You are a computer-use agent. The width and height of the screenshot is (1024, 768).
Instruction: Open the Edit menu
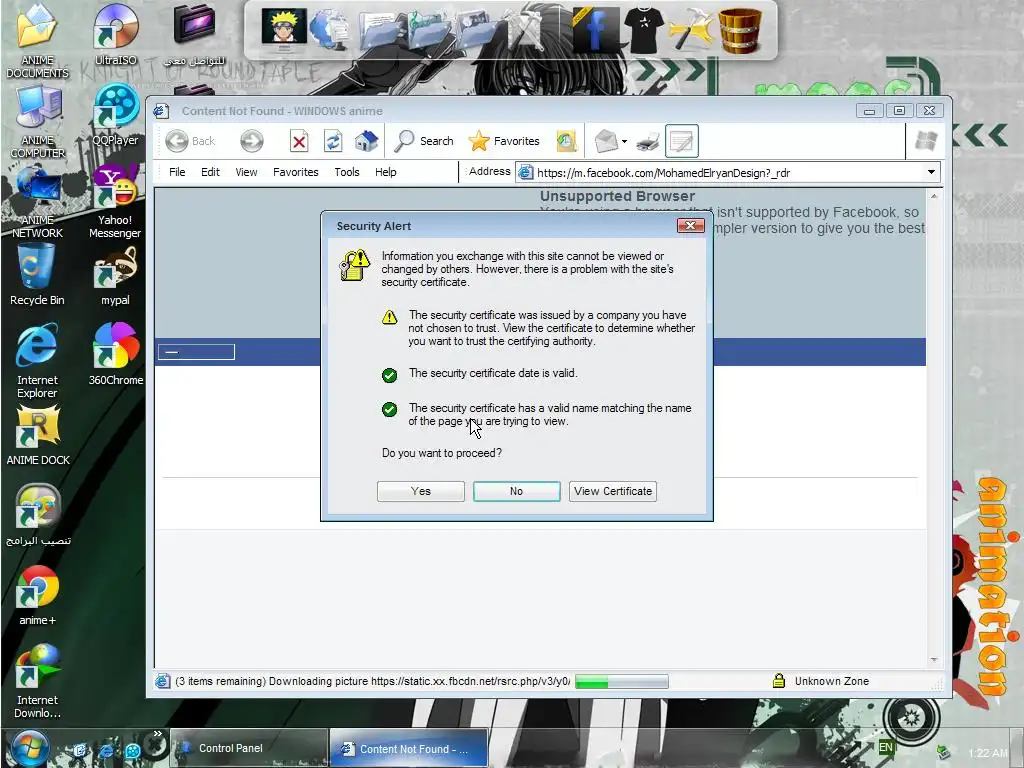tap(210, 172)
